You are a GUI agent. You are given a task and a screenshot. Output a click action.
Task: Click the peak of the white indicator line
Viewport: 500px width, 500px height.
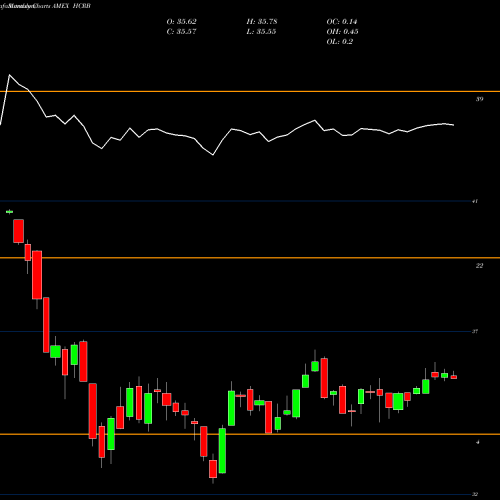[x=9, y=75]
